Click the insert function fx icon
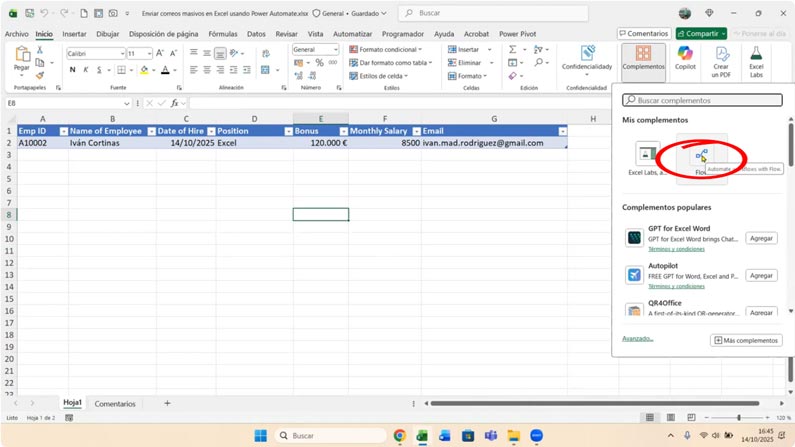795x447 pixels. point(174,103)
